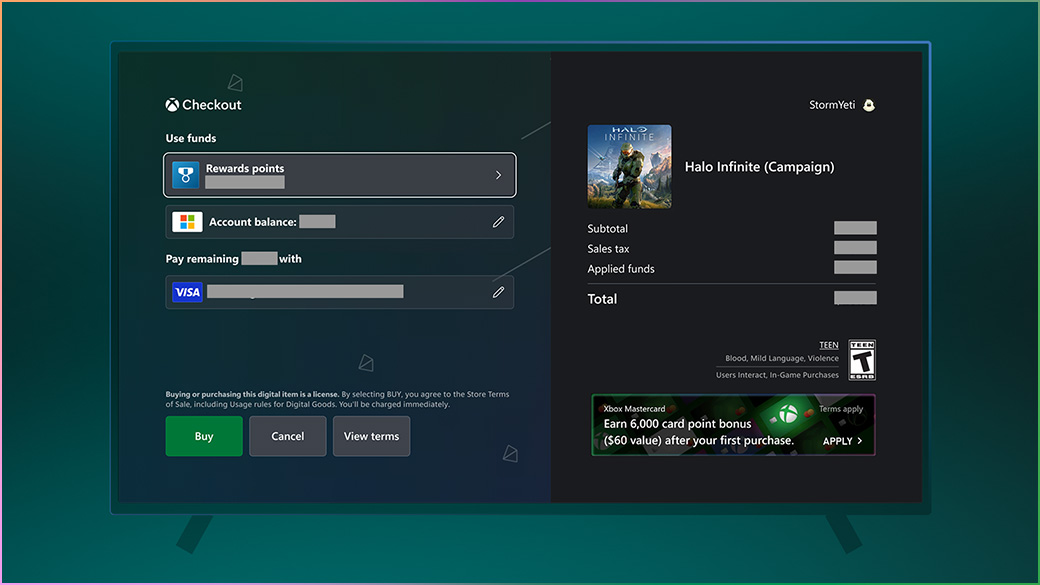Click the StormYeti profile avatar icon

click(868, 104)
